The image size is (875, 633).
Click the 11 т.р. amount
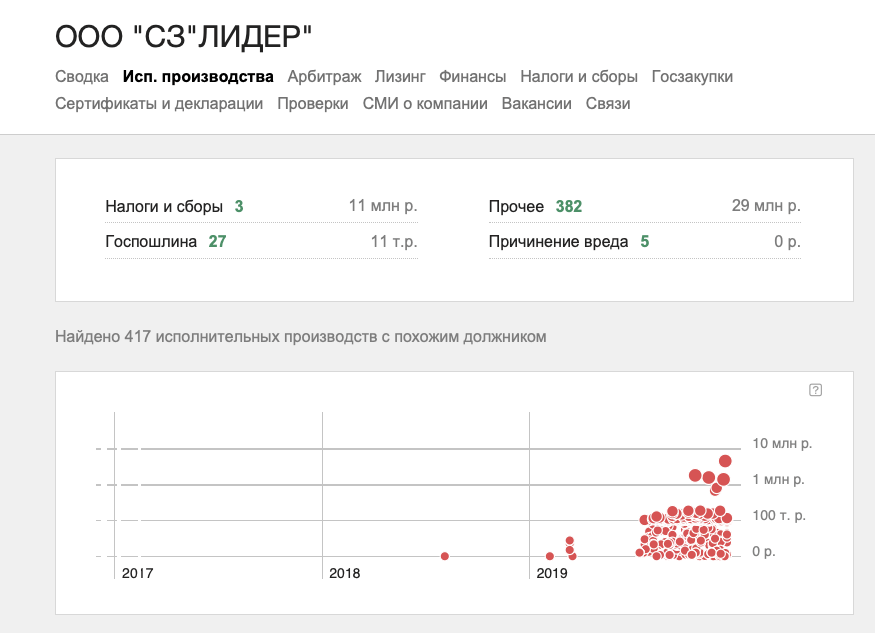[394, 242]
